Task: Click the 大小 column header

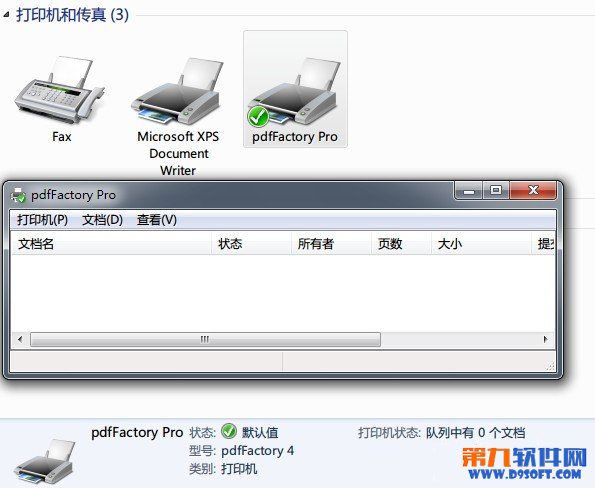Action: (x=482, y=244)
